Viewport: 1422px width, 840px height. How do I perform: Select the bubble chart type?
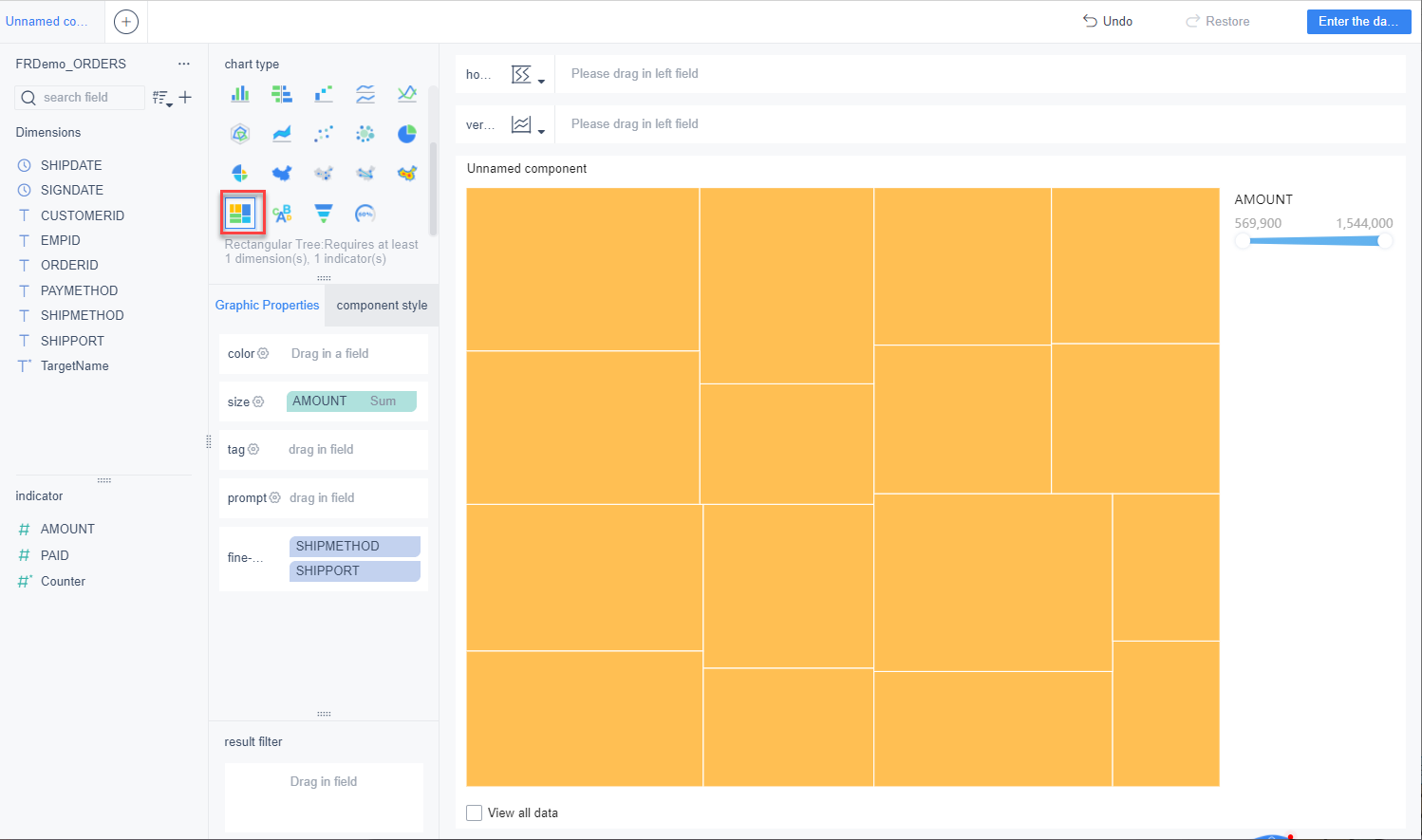pyautogui.click(x=365, y=133)
